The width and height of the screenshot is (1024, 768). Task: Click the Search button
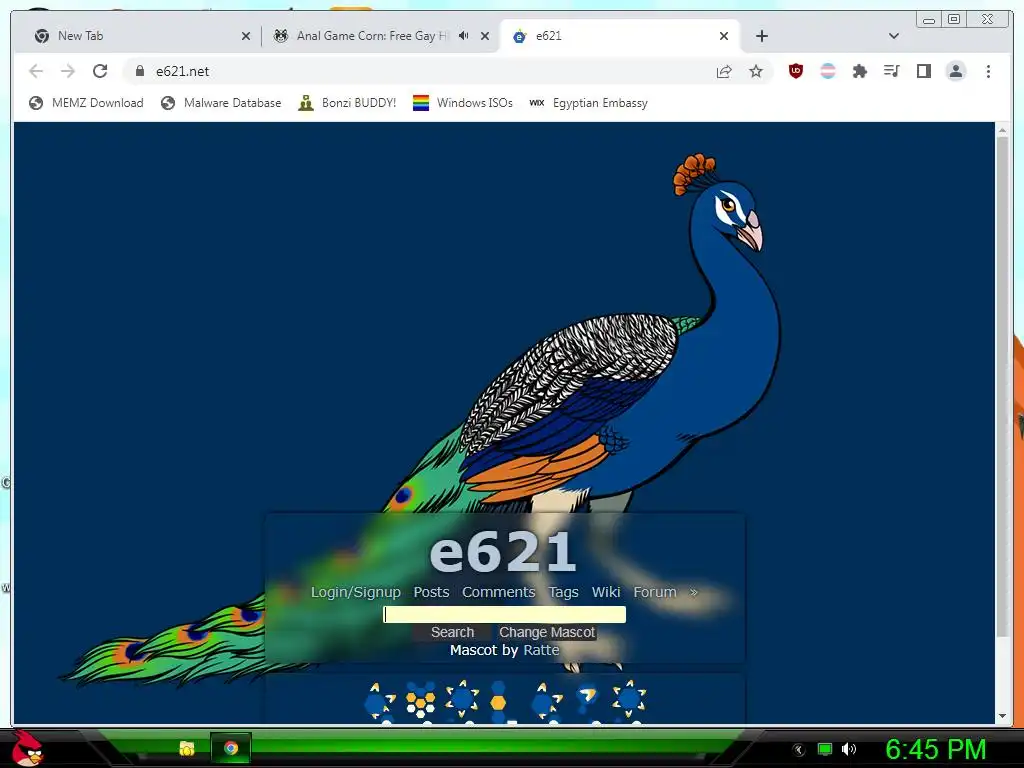pos(452,632)
